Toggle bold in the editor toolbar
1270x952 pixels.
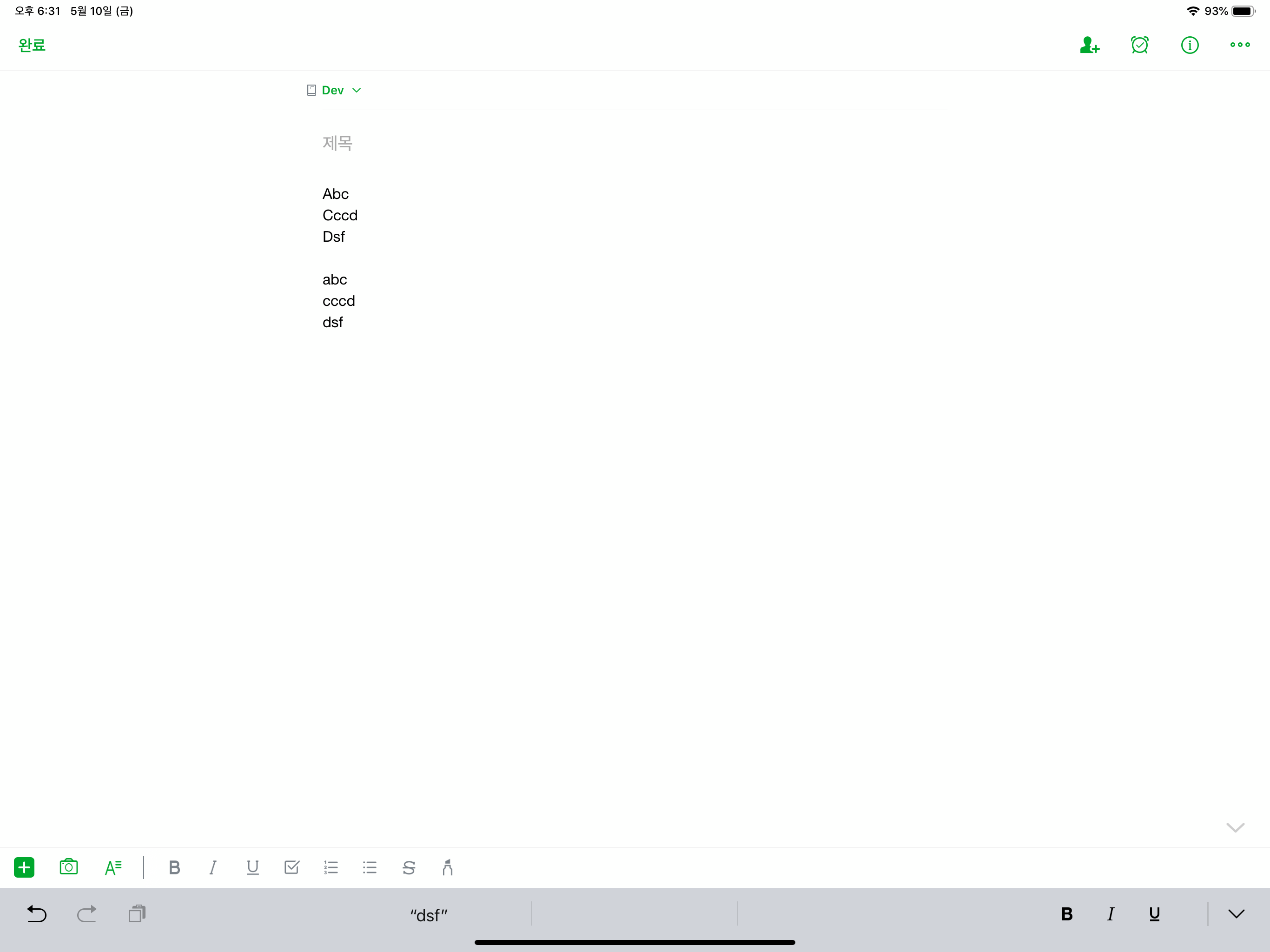174,867
